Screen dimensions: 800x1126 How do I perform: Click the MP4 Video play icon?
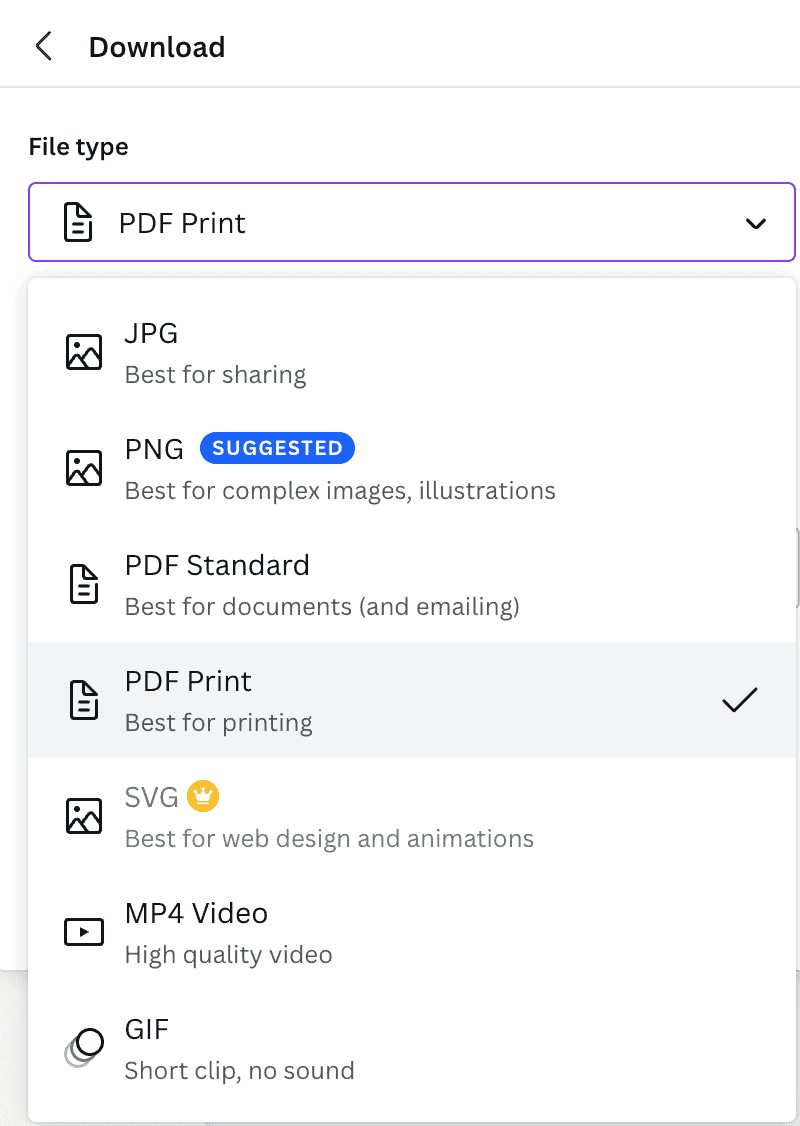[x=84, y=931]
